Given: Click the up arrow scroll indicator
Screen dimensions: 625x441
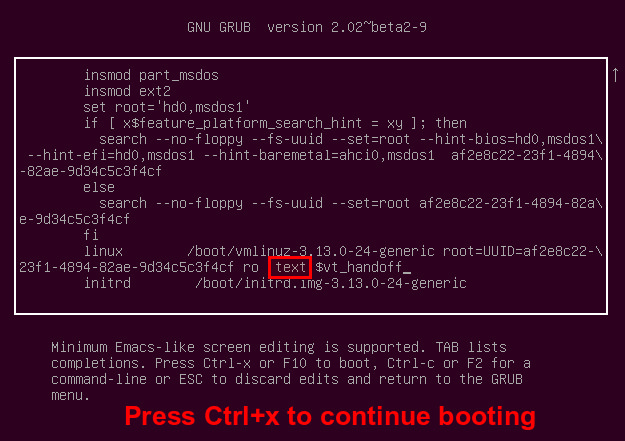Looking at the screenshot, I should pos(615,75).
